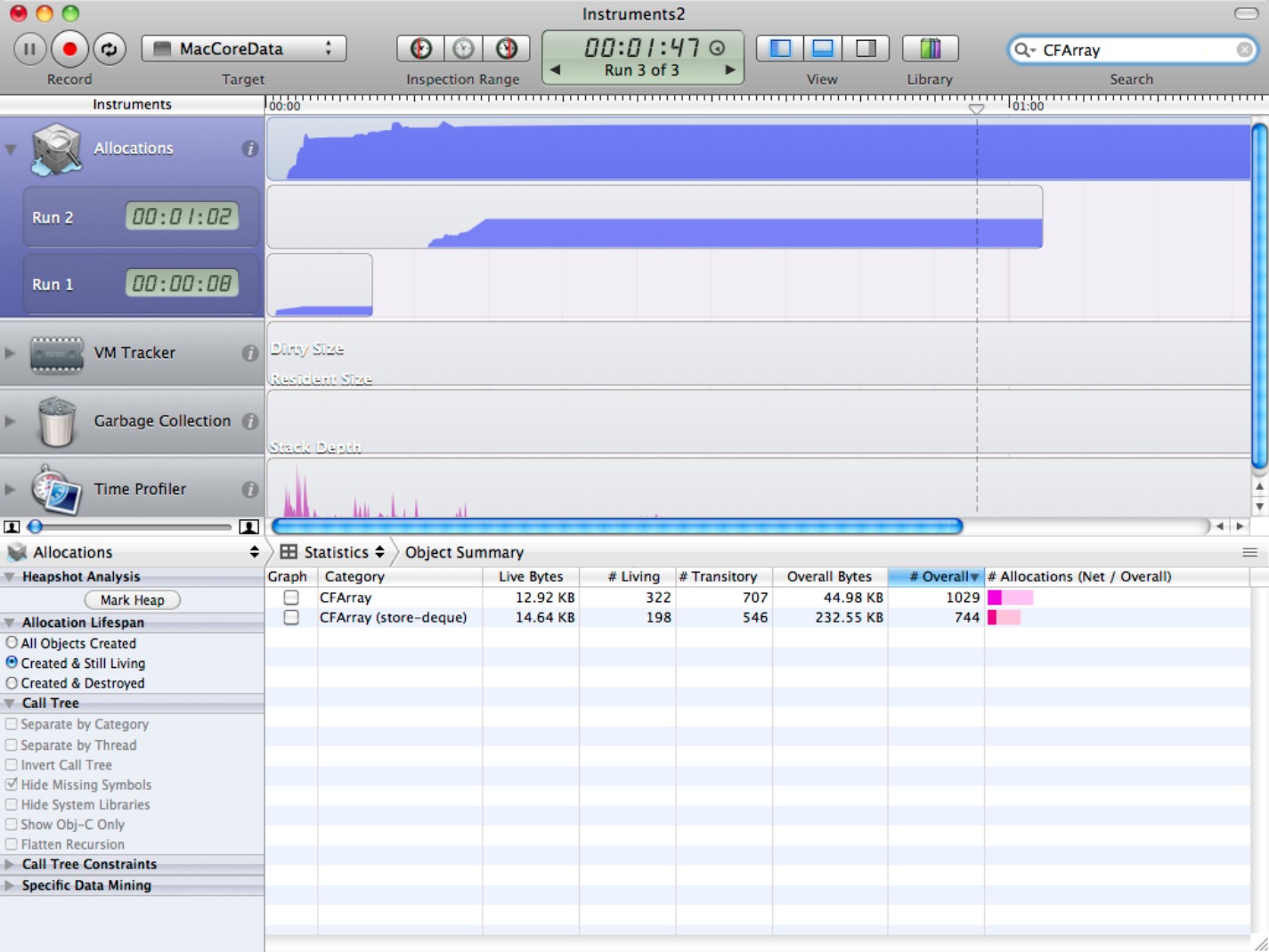Clear the inspection range with the middle button
Viewport: 1269px width, 952px height.
pos(463,49)
